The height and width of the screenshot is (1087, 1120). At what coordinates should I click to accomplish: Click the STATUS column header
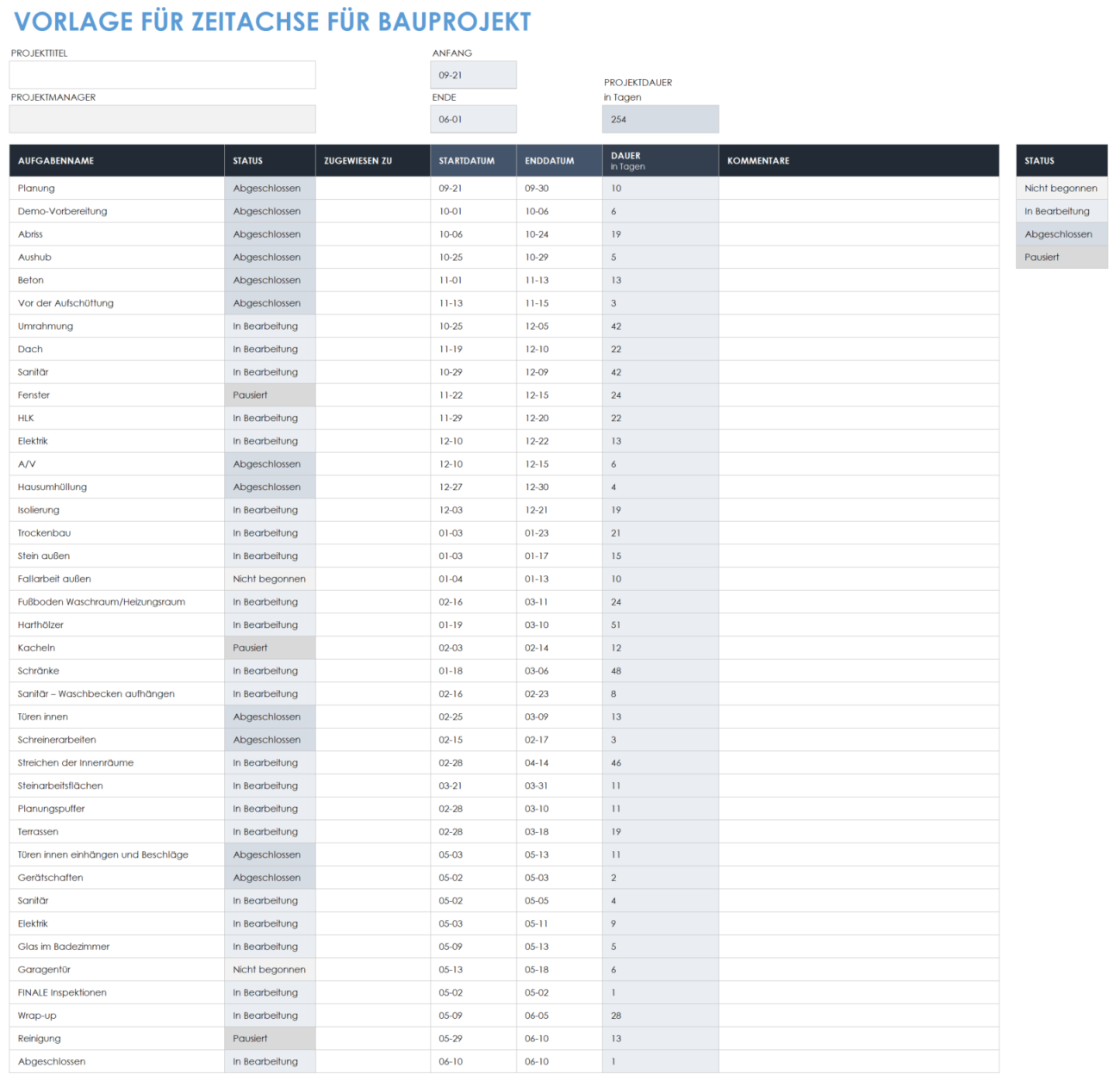pyautogui.click(x=270, y=160)
